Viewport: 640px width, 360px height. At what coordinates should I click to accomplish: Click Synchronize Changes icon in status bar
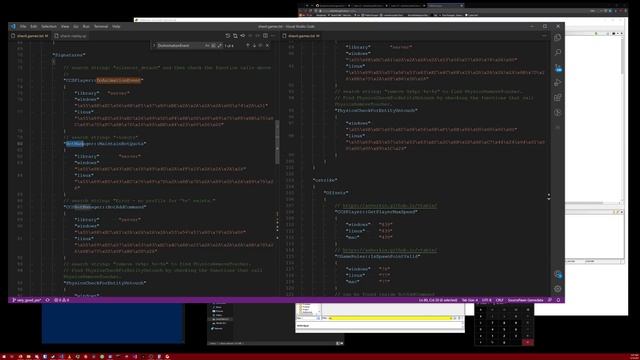pyautogui.click(x=48, y=300)
